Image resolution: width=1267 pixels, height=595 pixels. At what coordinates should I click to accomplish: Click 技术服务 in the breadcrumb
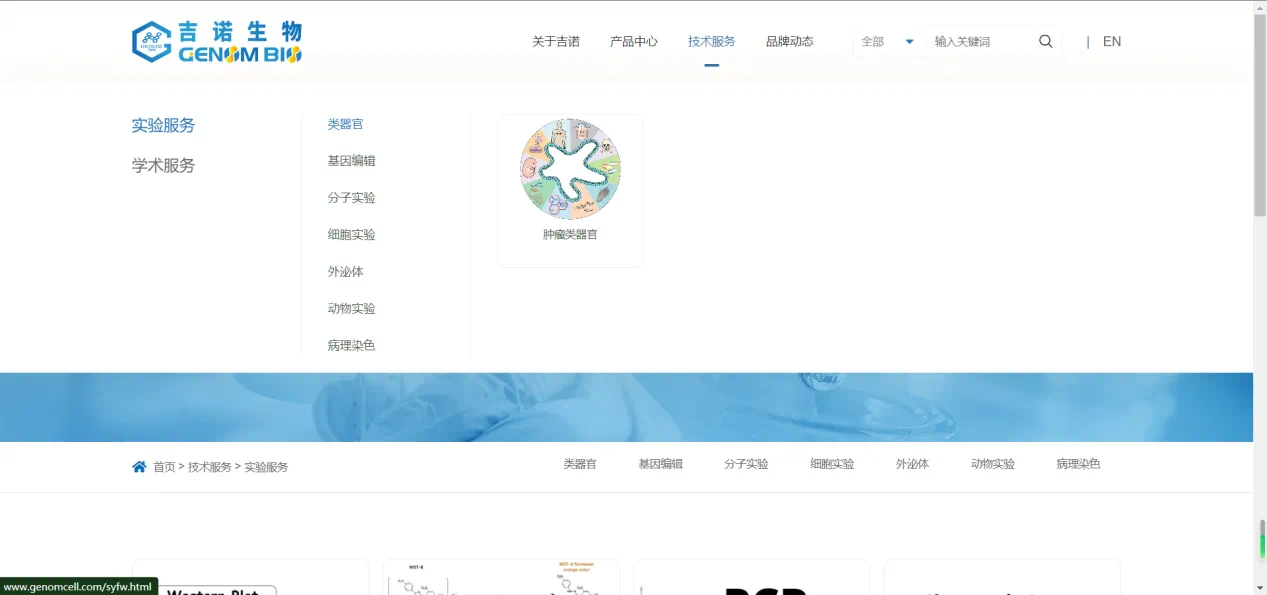pos(209,467)
